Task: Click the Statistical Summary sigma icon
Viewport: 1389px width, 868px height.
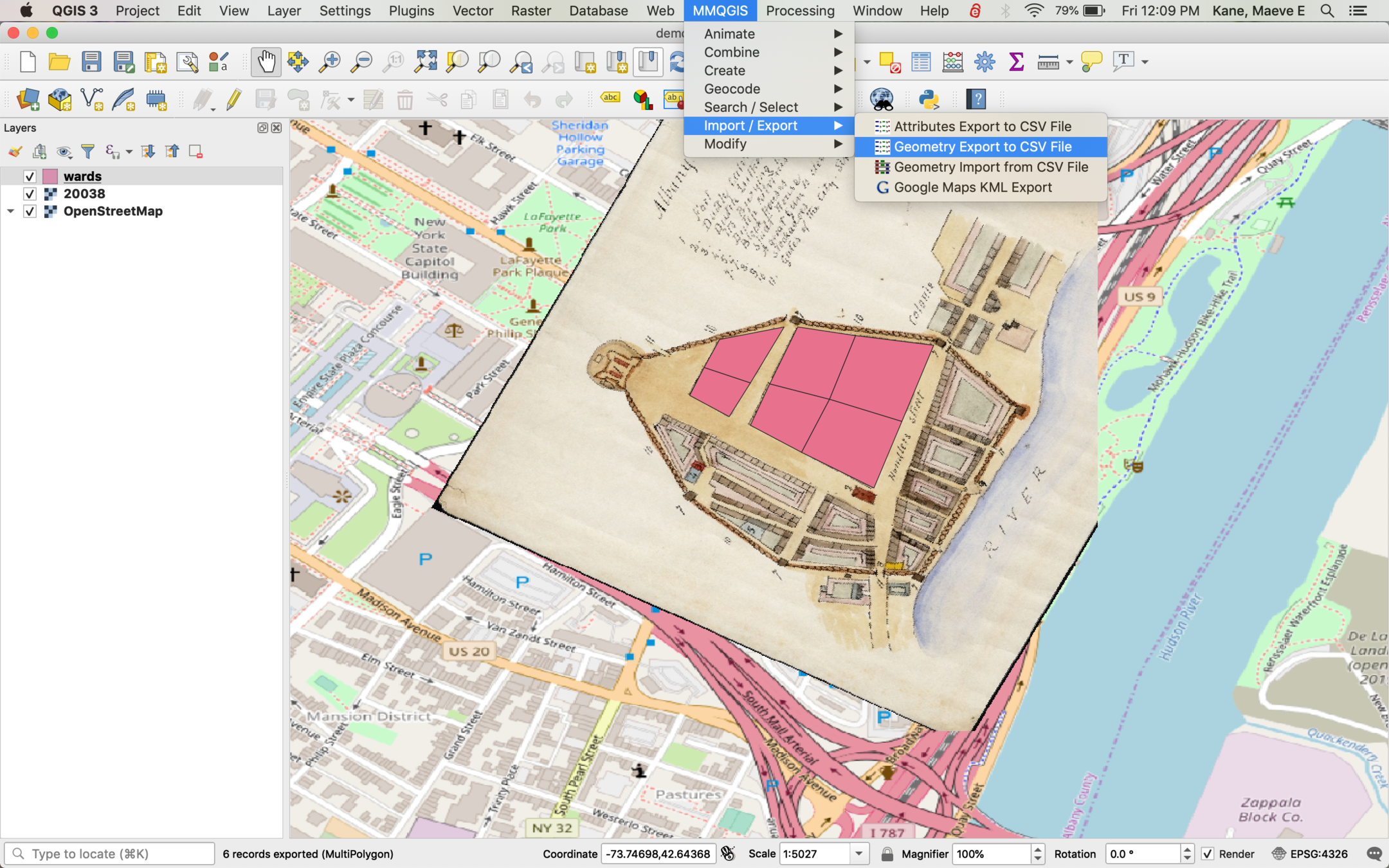Action: coord(1016,62)
